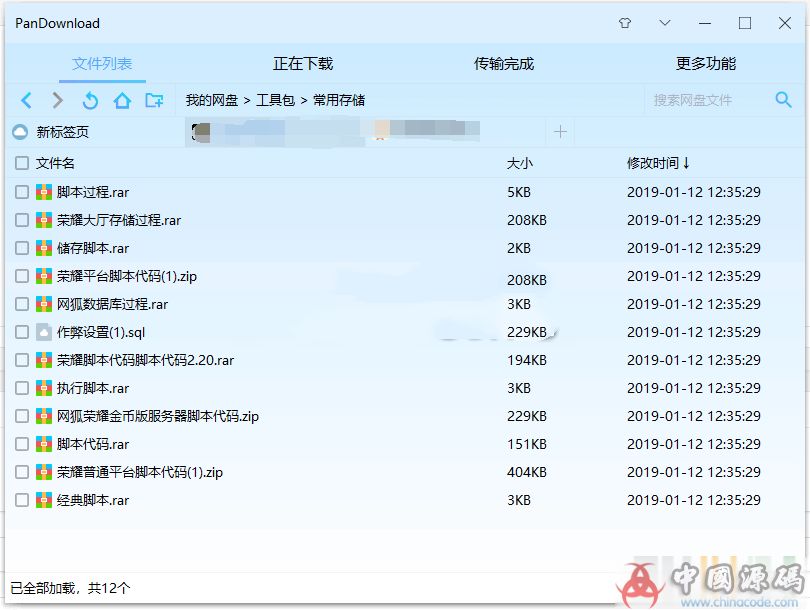Check the box for 执行脚本.rar

(x=22, y=388)
